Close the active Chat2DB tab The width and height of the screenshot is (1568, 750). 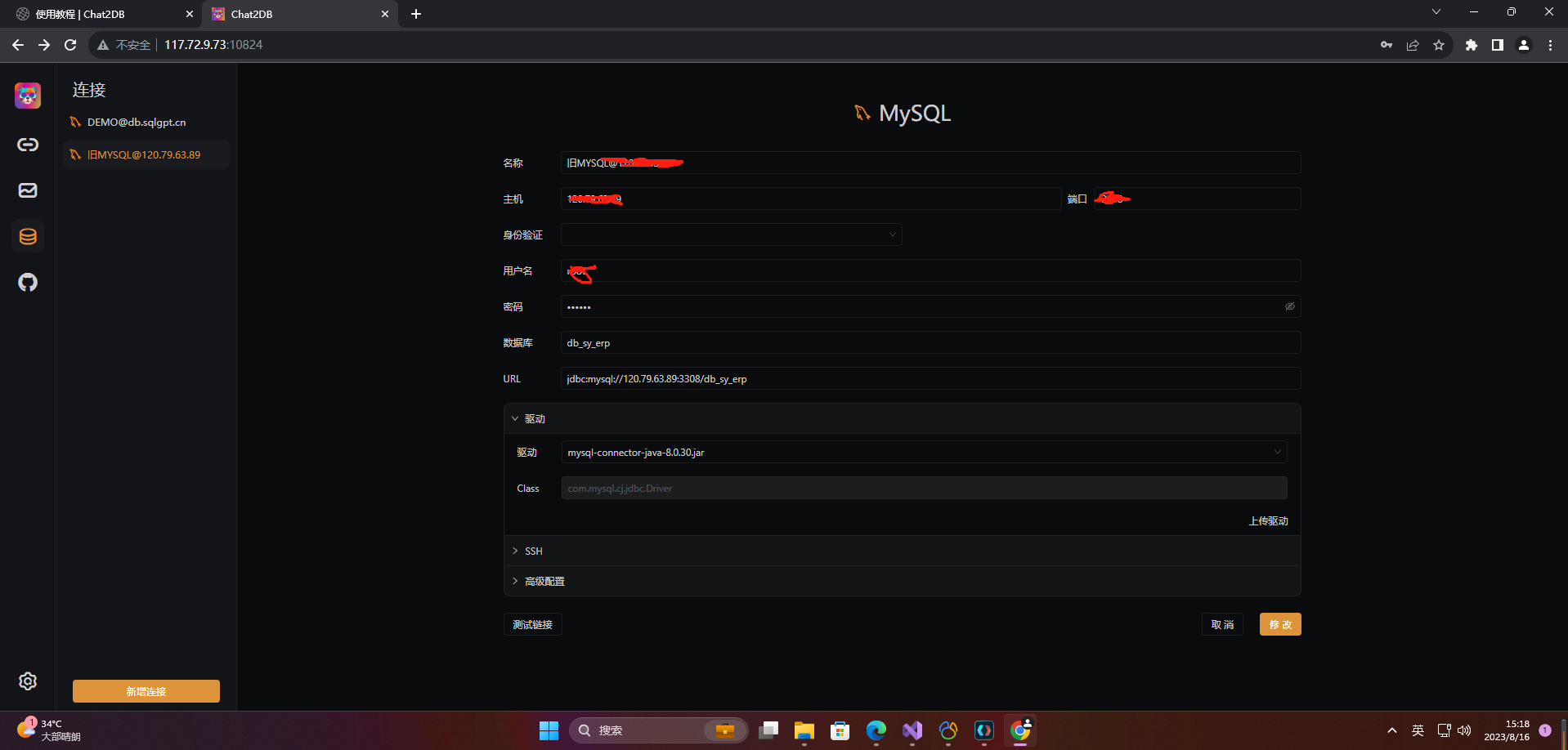tap(385, 14)
